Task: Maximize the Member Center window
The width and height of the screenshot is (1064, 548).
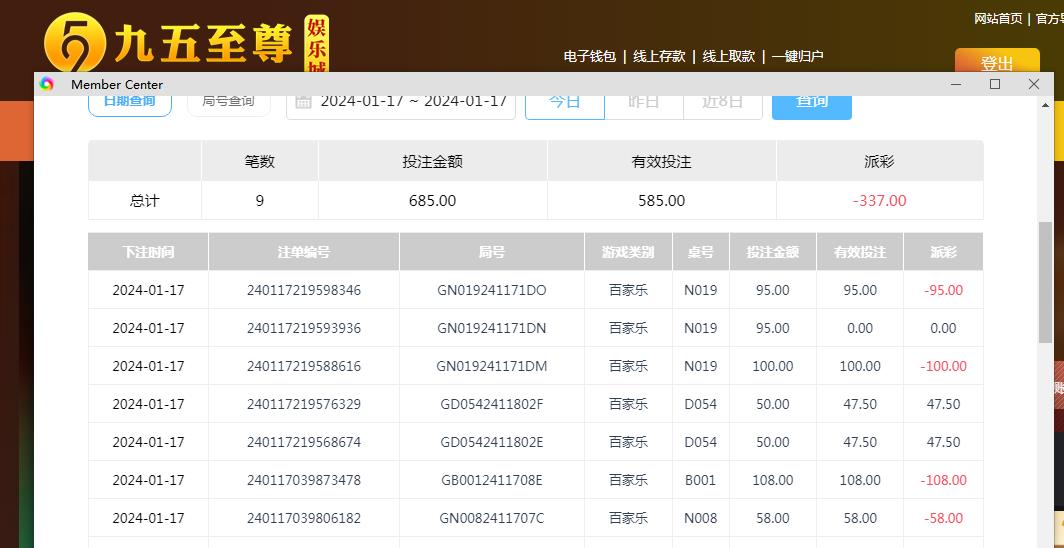Action: (995, 85)
